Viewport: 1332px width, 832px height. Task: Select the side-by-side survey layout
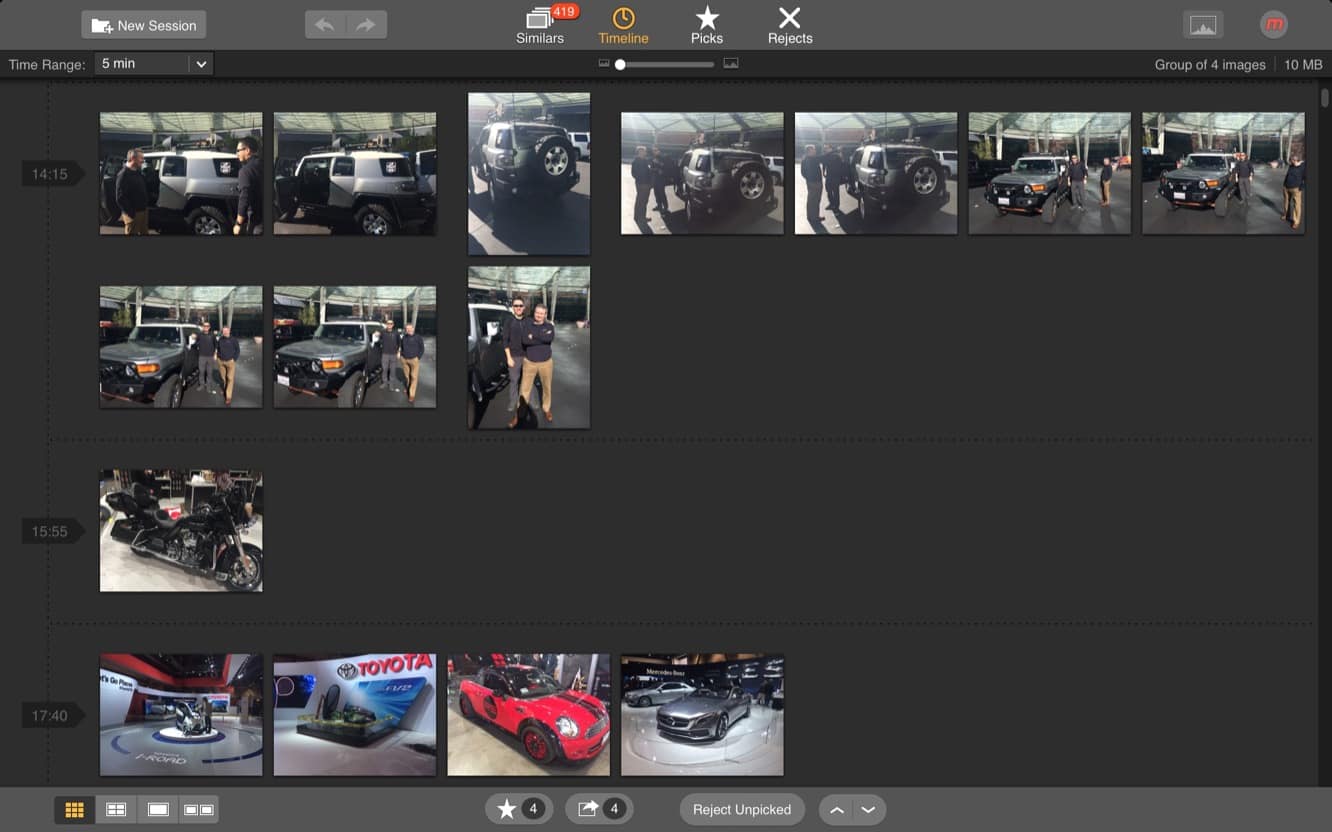[199, 809]
